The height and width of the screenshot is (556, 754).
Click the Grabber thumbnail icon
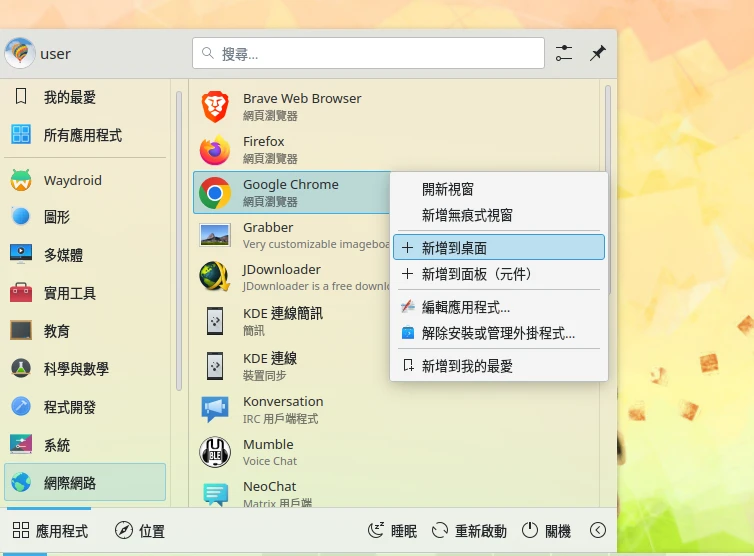point(215,236)
